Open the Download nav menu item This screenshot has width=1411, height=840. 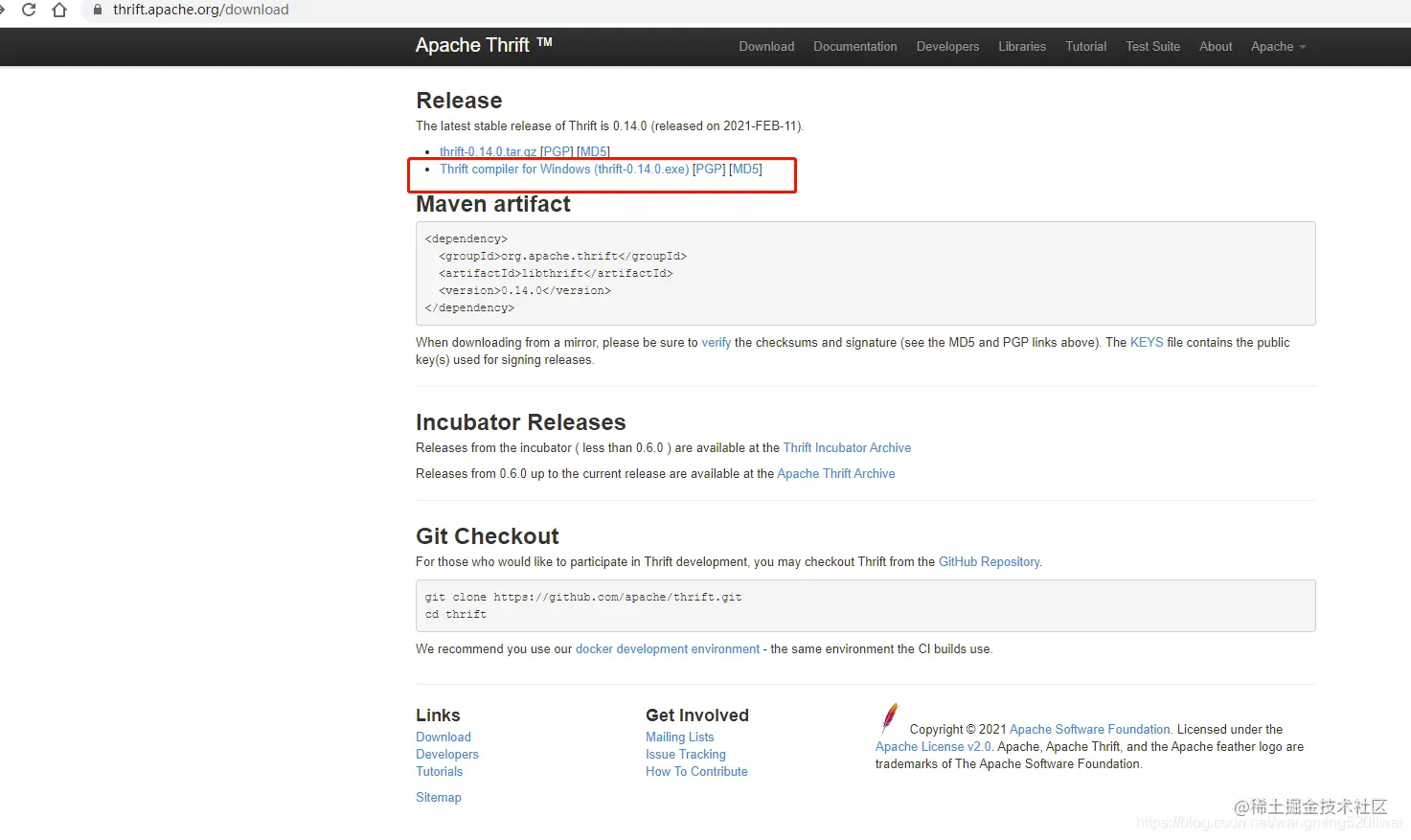tap(766, 46)
